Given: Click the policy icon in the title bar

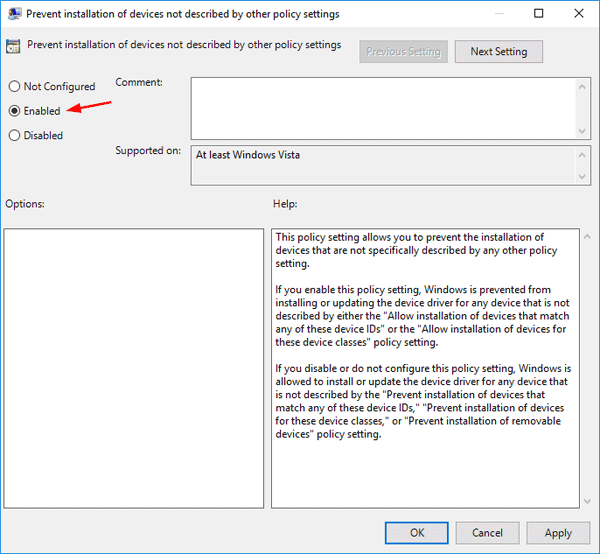Looking at the screenshot, I should point(15,14).
